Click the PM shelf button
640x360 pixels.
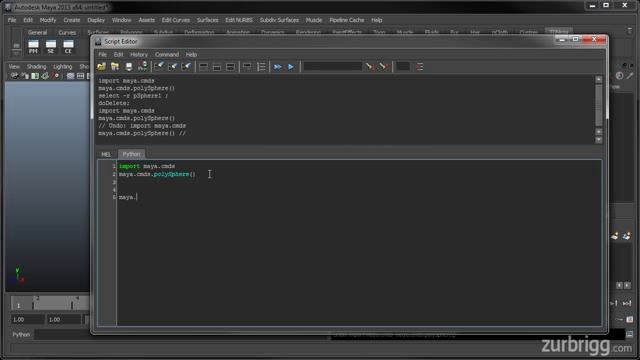point(33,47)
